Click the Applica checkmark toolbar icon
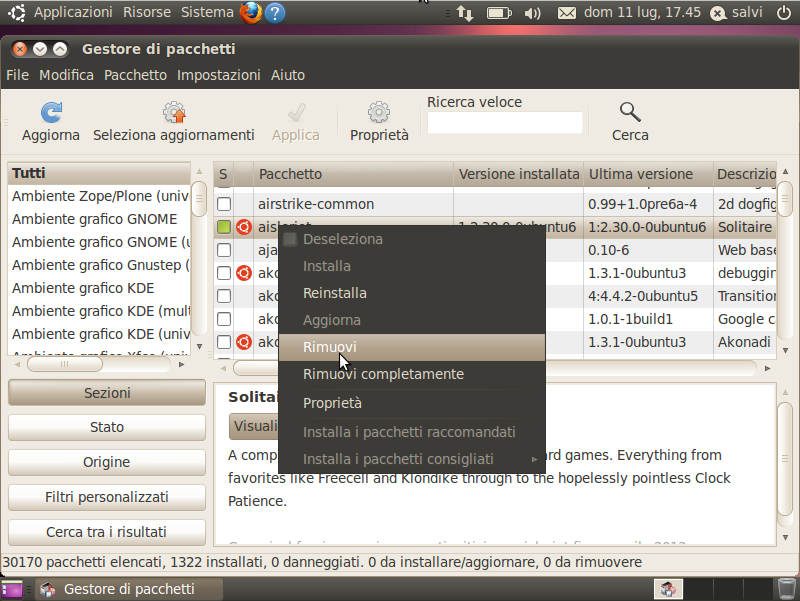 (x=296, y=113)
